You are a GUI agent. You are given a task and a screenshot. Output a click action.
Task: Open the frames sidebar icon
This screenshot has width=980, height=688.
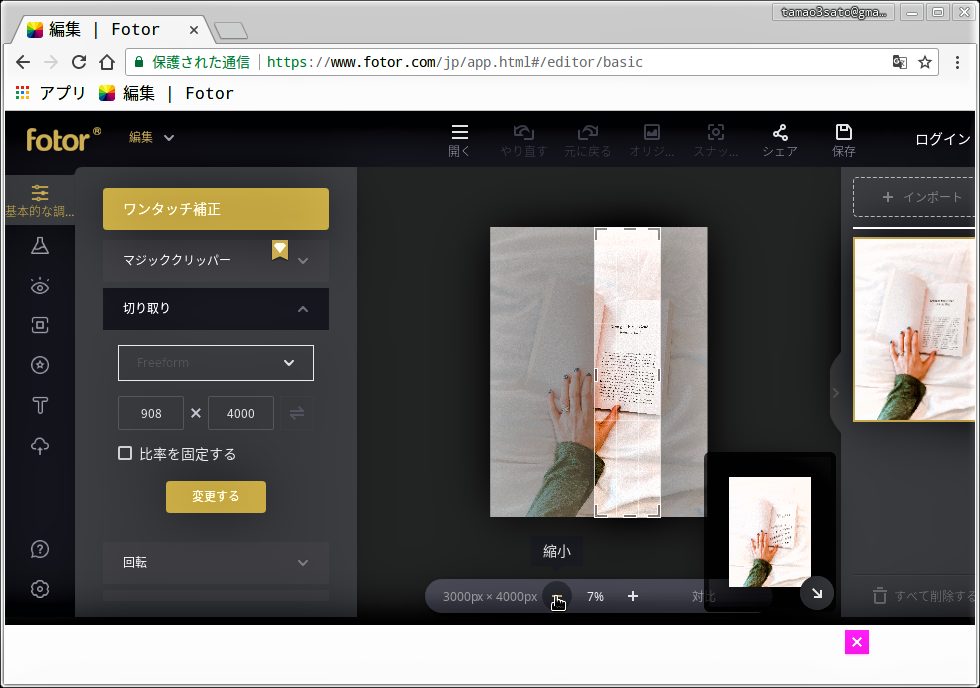40,325
